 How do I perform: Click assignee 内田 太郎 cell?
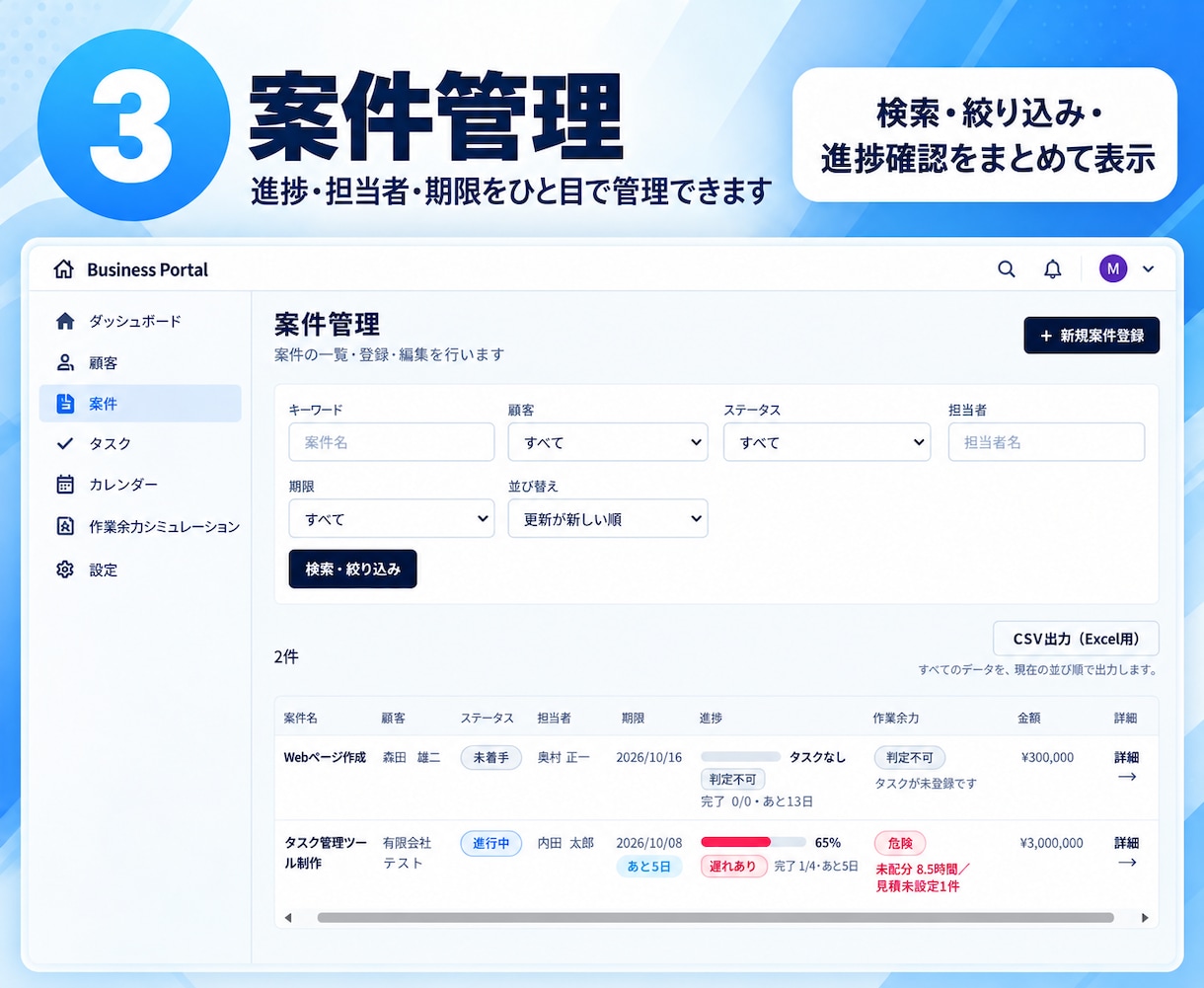tap(565, 843)
